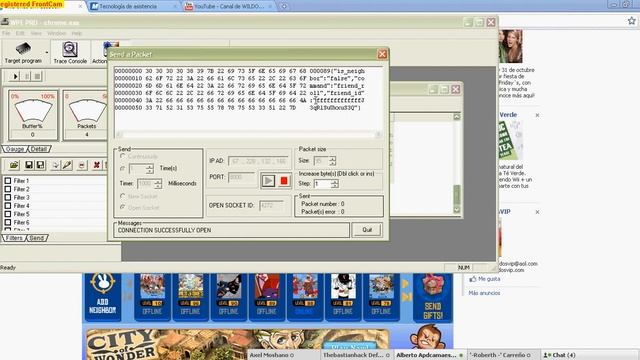
Task: Click the Buffer% gauge
Action: point(33,115)
